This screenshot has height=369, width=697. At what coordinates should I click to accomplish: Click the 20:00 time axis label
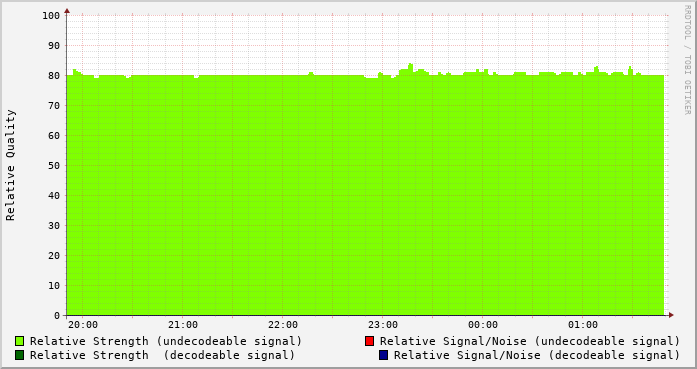83,325
